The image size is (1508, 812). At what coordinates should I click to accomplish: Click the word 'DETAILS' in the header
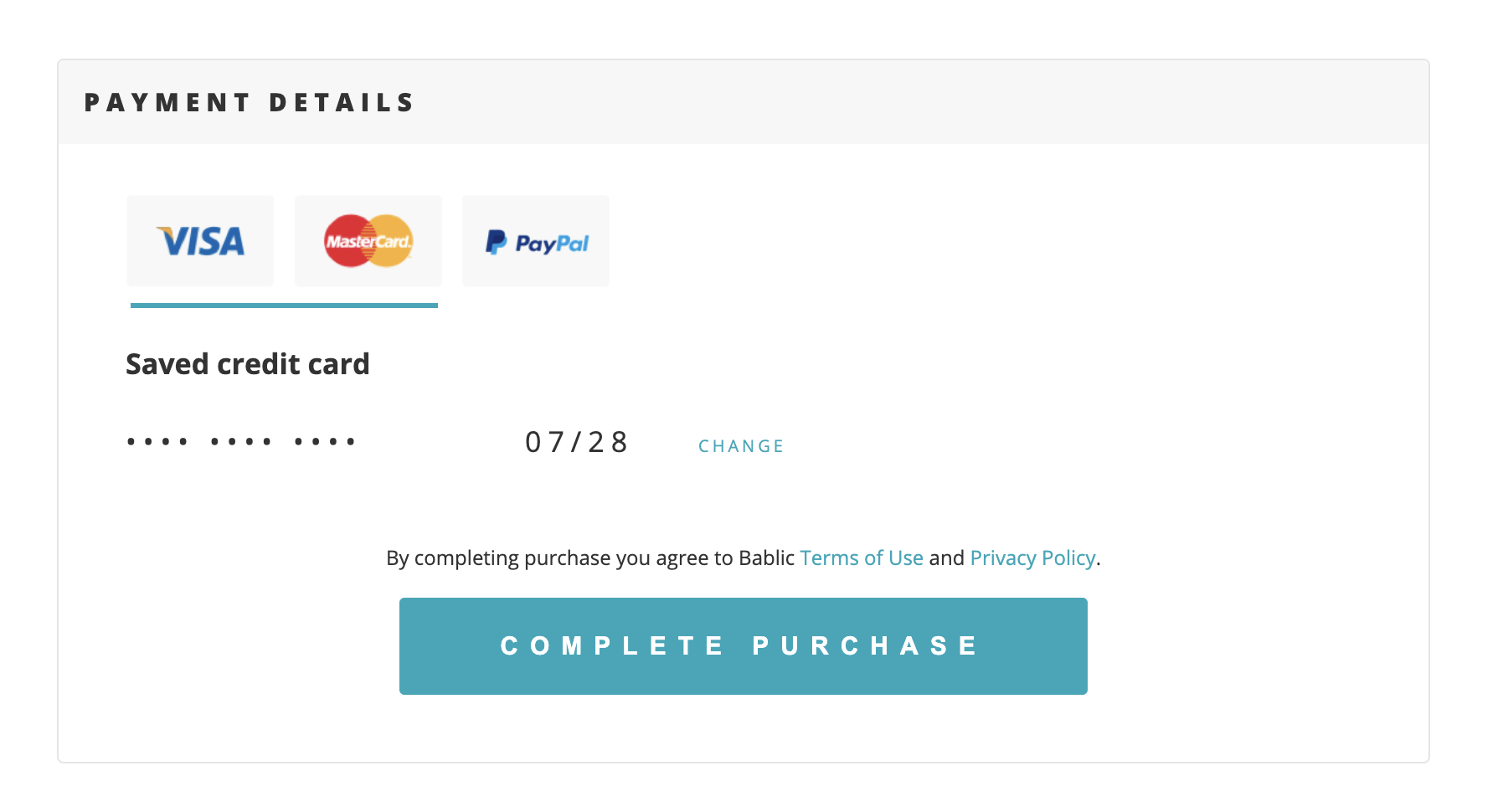pos(342,102)
